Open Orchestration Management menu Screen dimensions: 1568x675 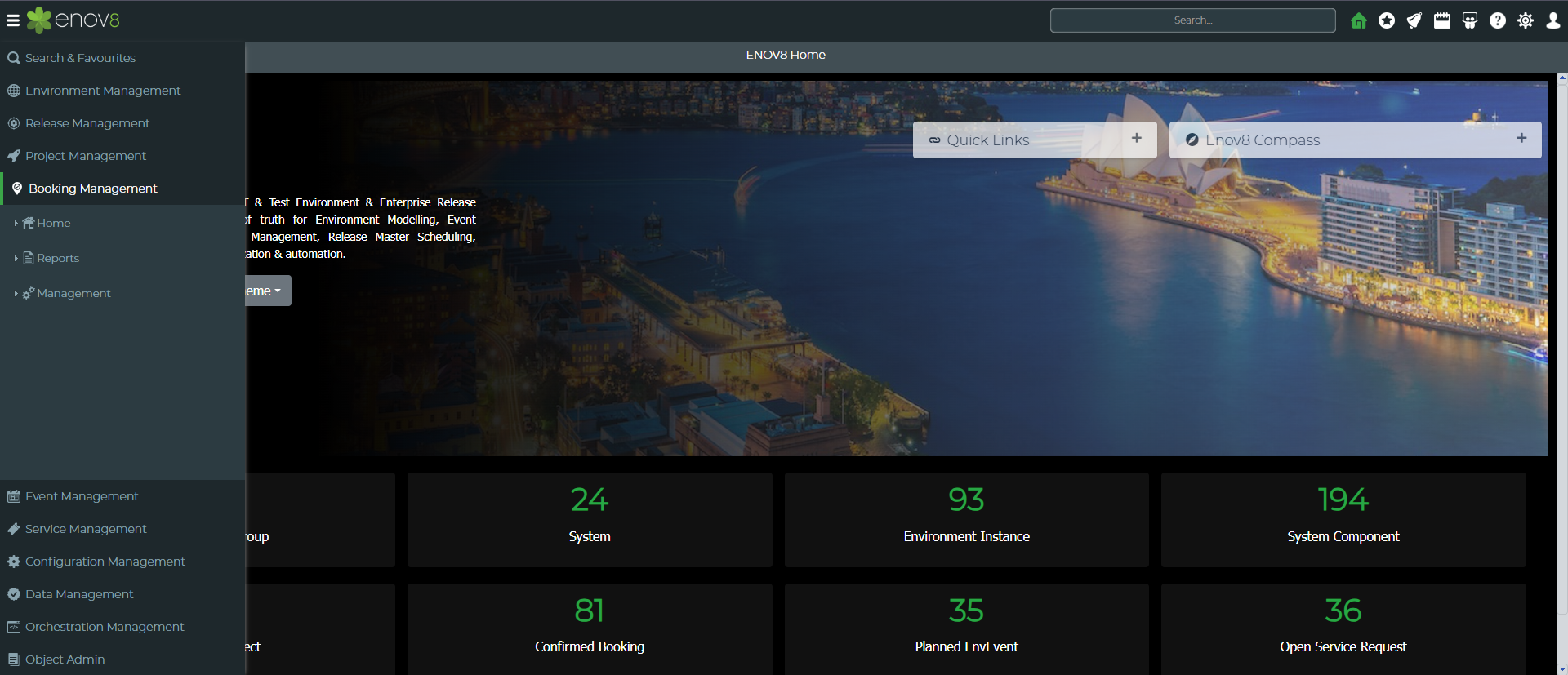click(122, 627)
